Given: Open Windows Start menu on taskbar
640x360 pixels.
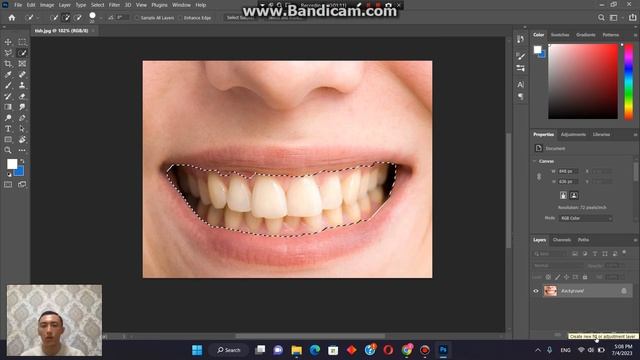Looking at the screenshot, I should (x=197, y=350).
